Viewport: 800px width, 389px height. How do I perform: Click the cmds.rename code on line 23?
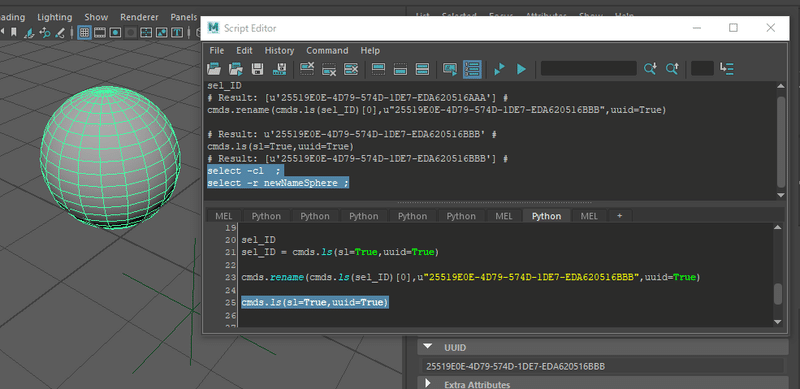[x=471, y=277]
